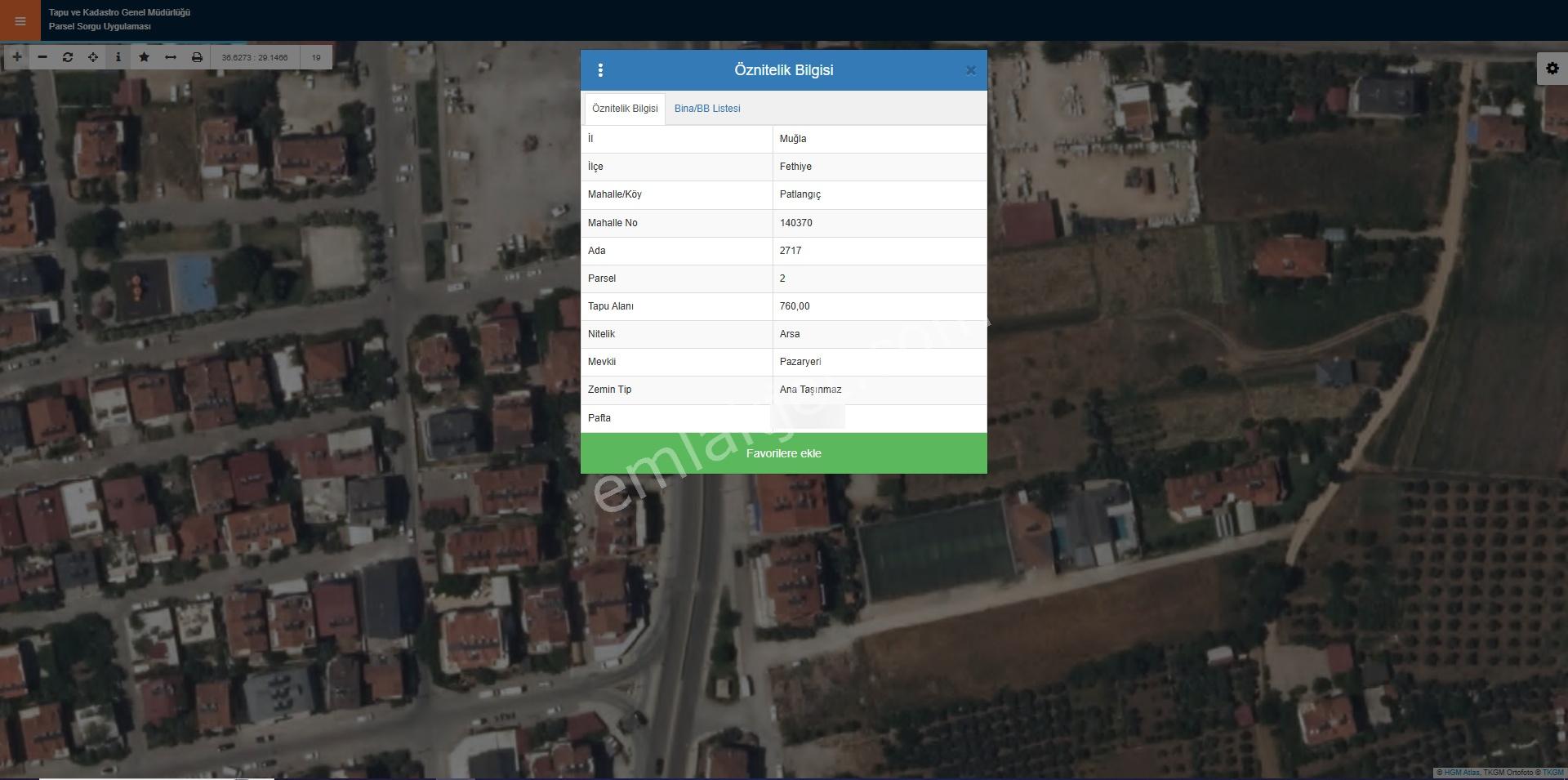The height and width of the screenshot is (780, 1568).
Task: Click the zoom level value 19
Action: tap(316, 58)
